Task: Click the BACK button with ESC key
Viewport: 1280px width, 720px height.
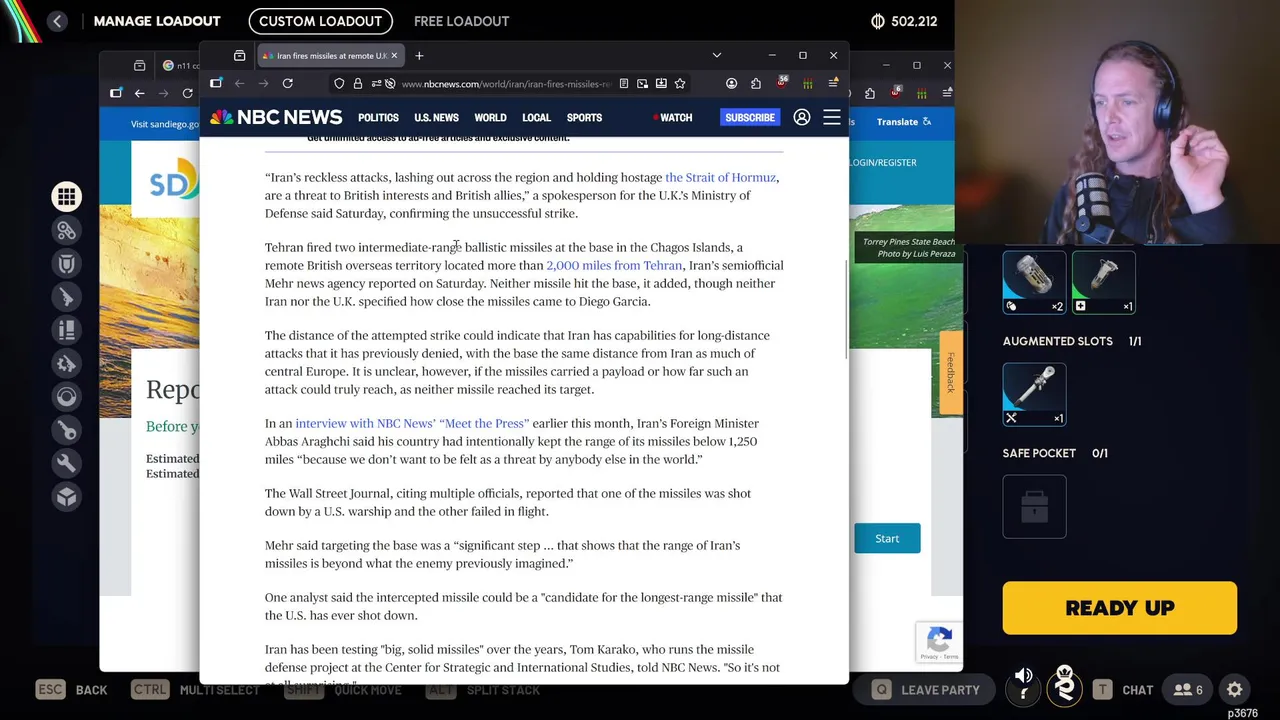Action: (x=72, y=689)
